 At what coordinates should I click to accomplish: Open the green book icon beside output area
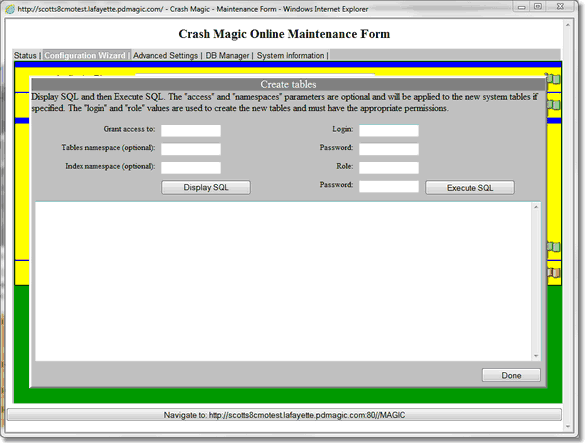554,247
